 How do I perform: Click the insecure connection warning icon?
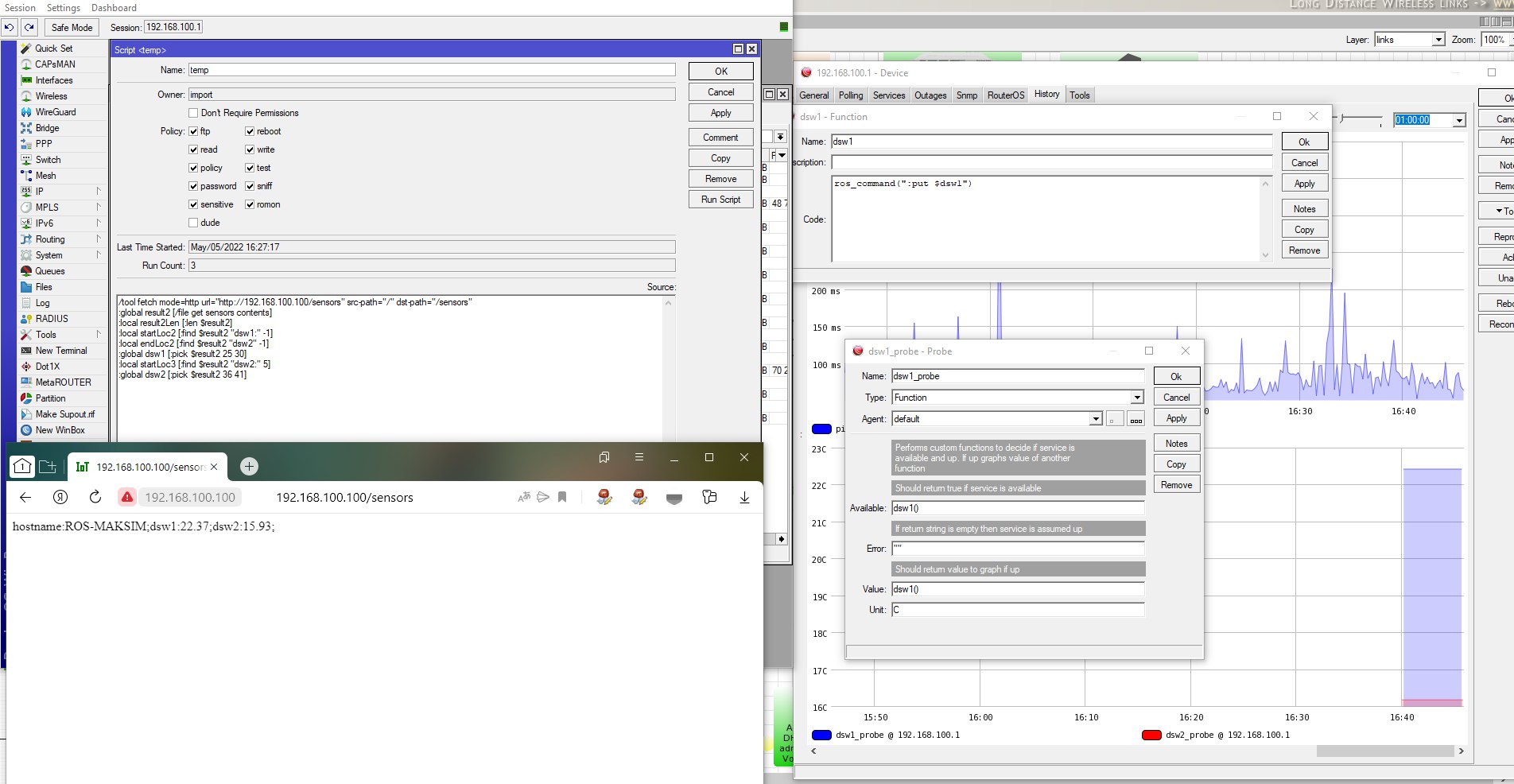coord(126,497)
